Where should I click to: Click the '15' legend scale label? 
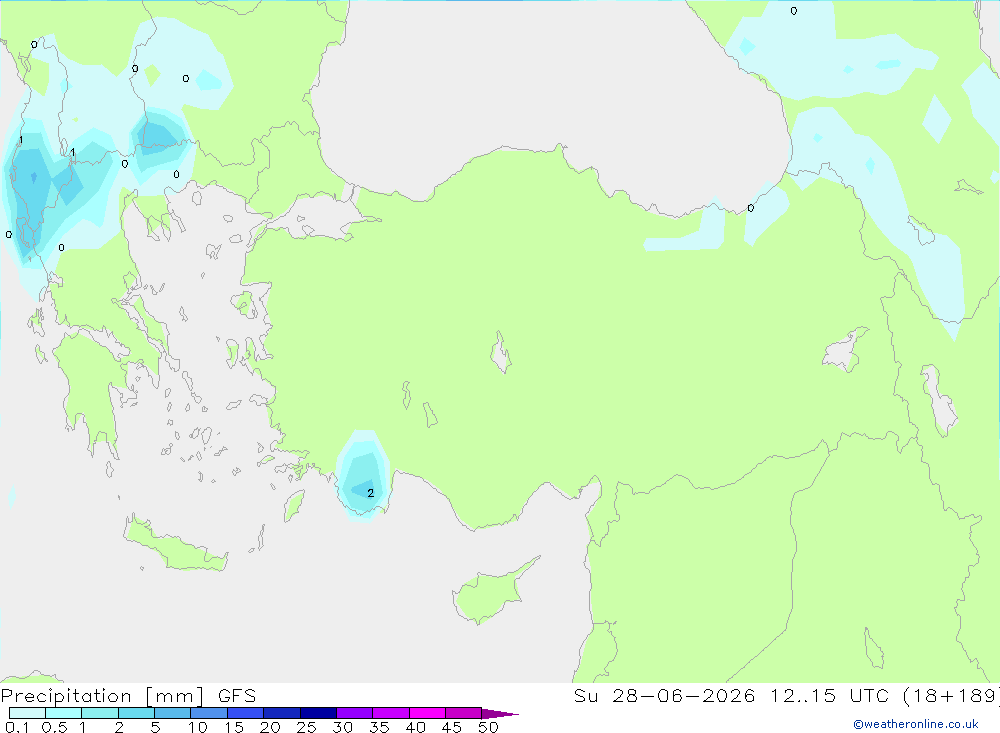coord(234,727)
